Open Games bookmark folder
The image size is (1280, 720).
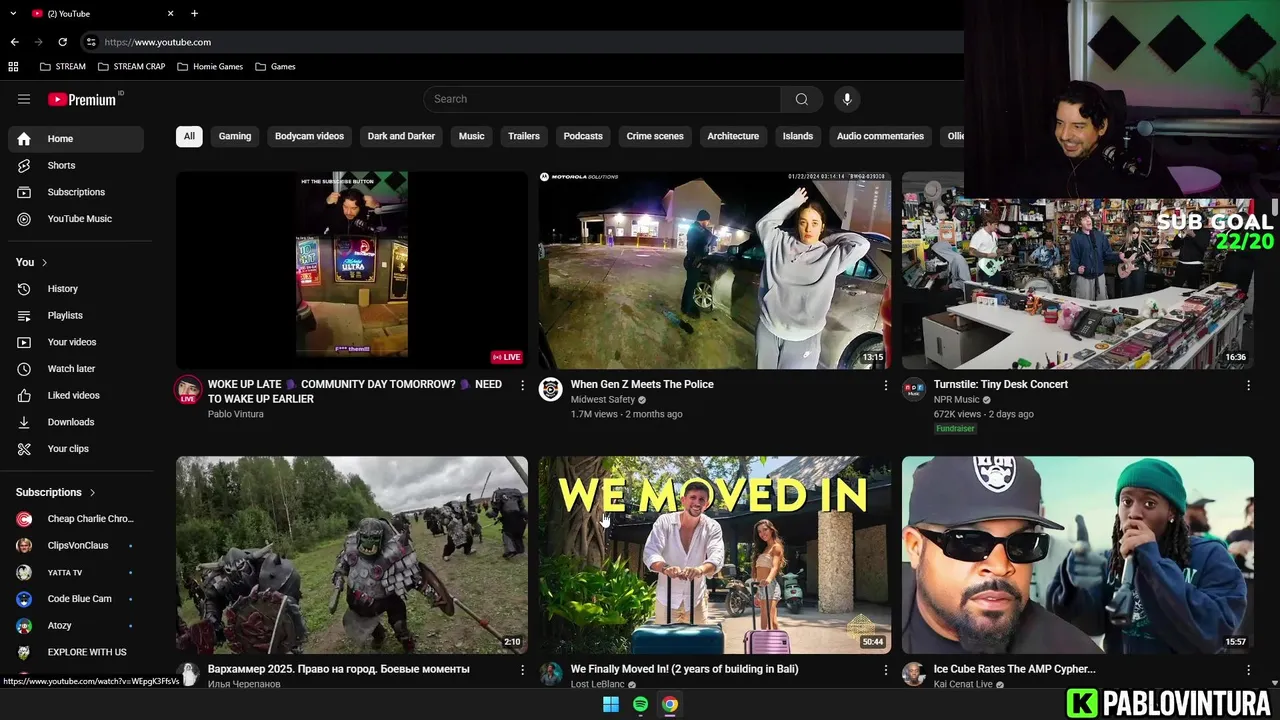pos(275,67)
